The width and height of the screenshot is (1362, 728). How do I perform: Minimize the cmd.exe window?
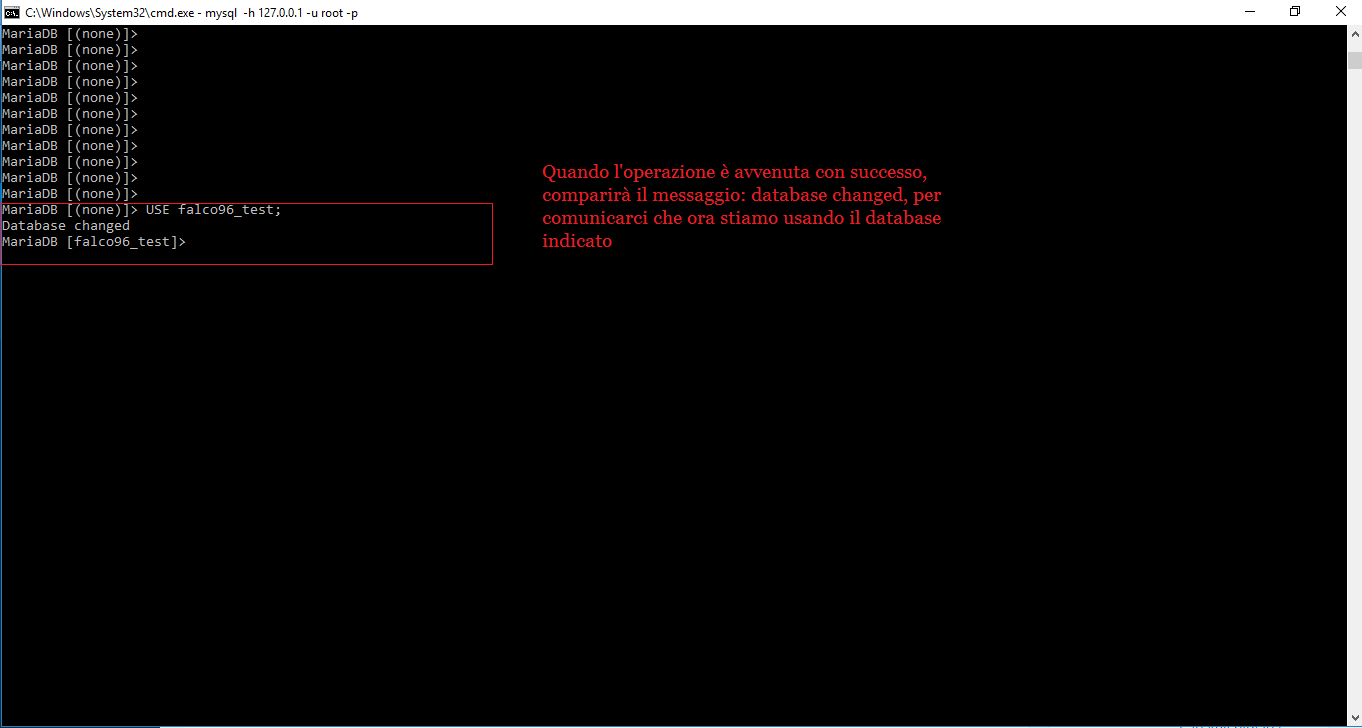(x=1248, y=12)
